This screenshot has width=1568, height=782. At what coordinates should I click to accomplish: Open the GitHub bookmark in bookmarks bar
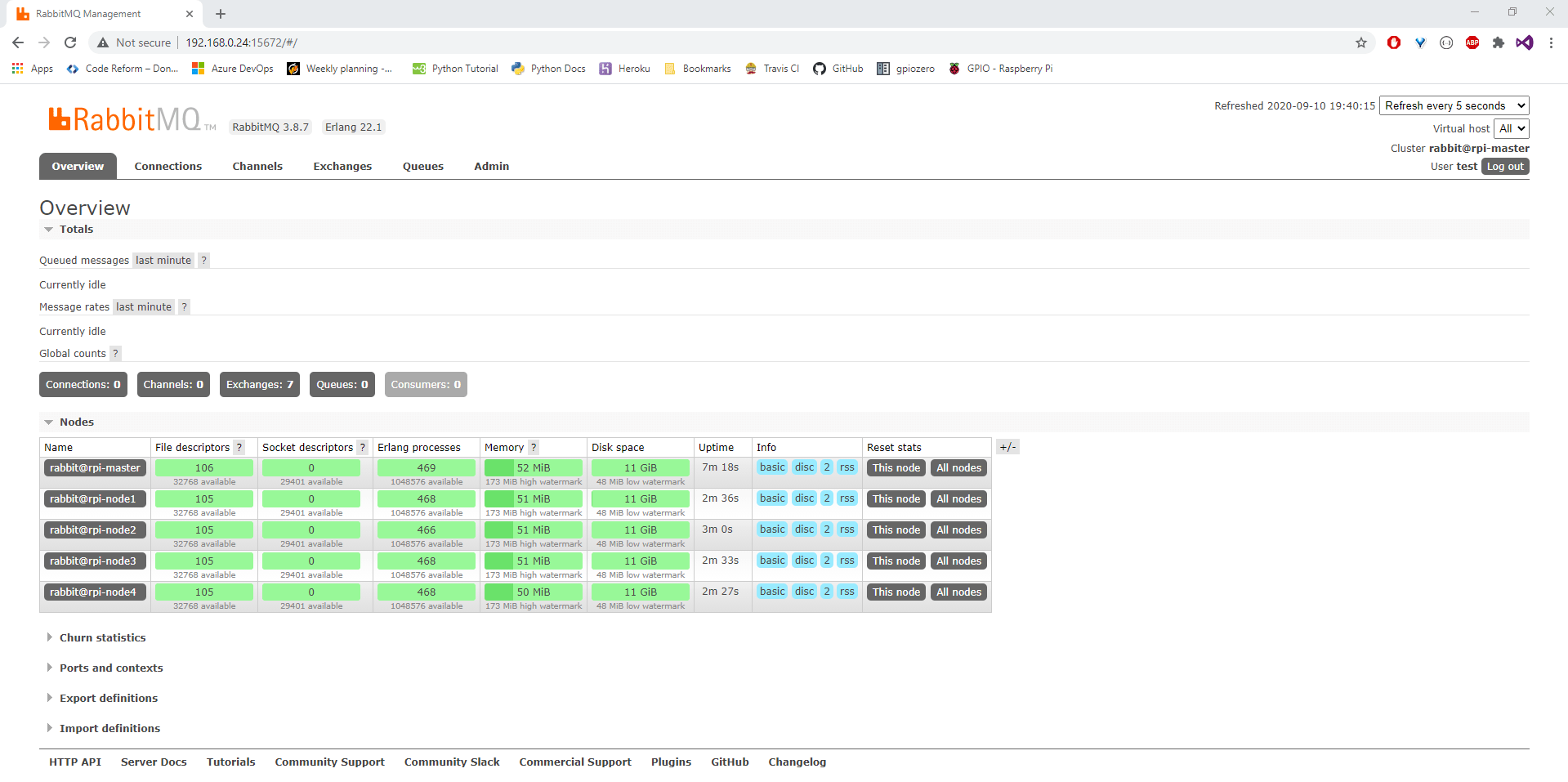pyautogui.click(x=838, y=69)
